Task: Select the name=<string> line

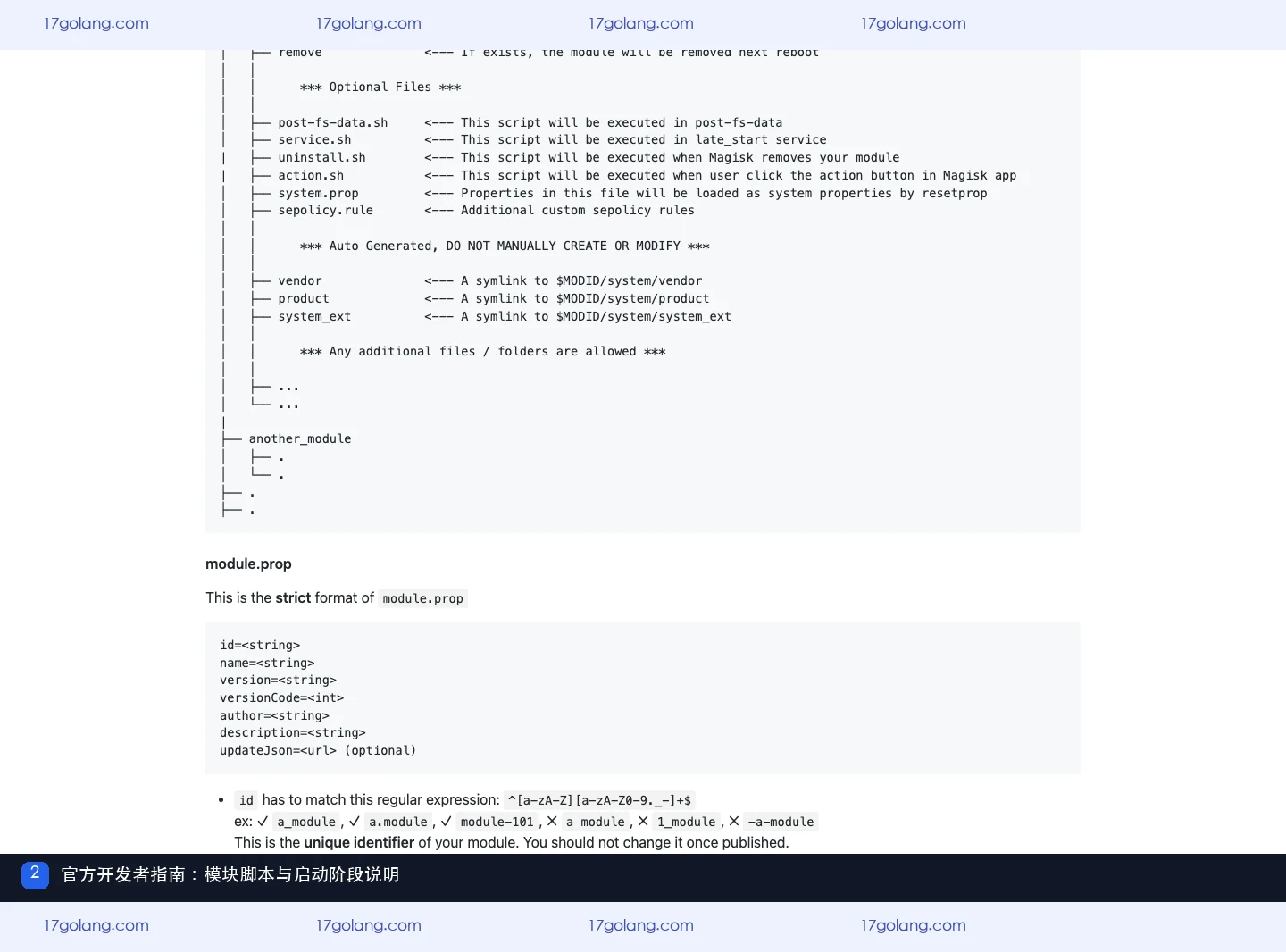Action: click(x=267, y=663)
